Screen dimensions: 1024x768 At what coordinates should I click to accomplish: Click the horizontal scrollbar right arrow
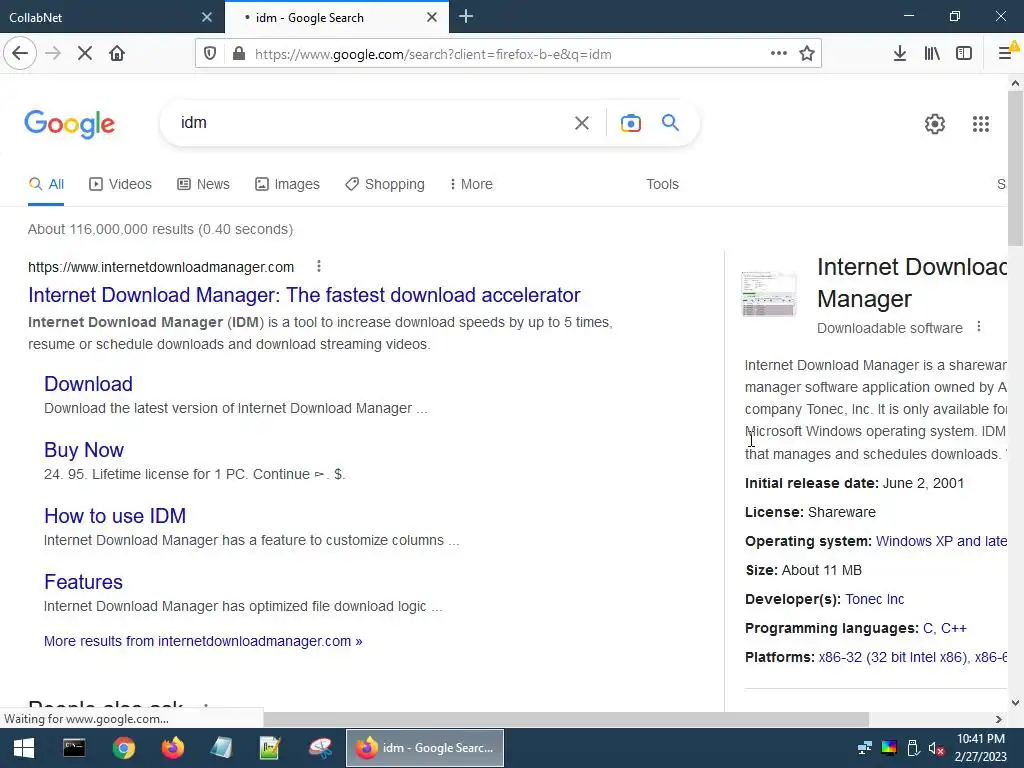[999, 719]
